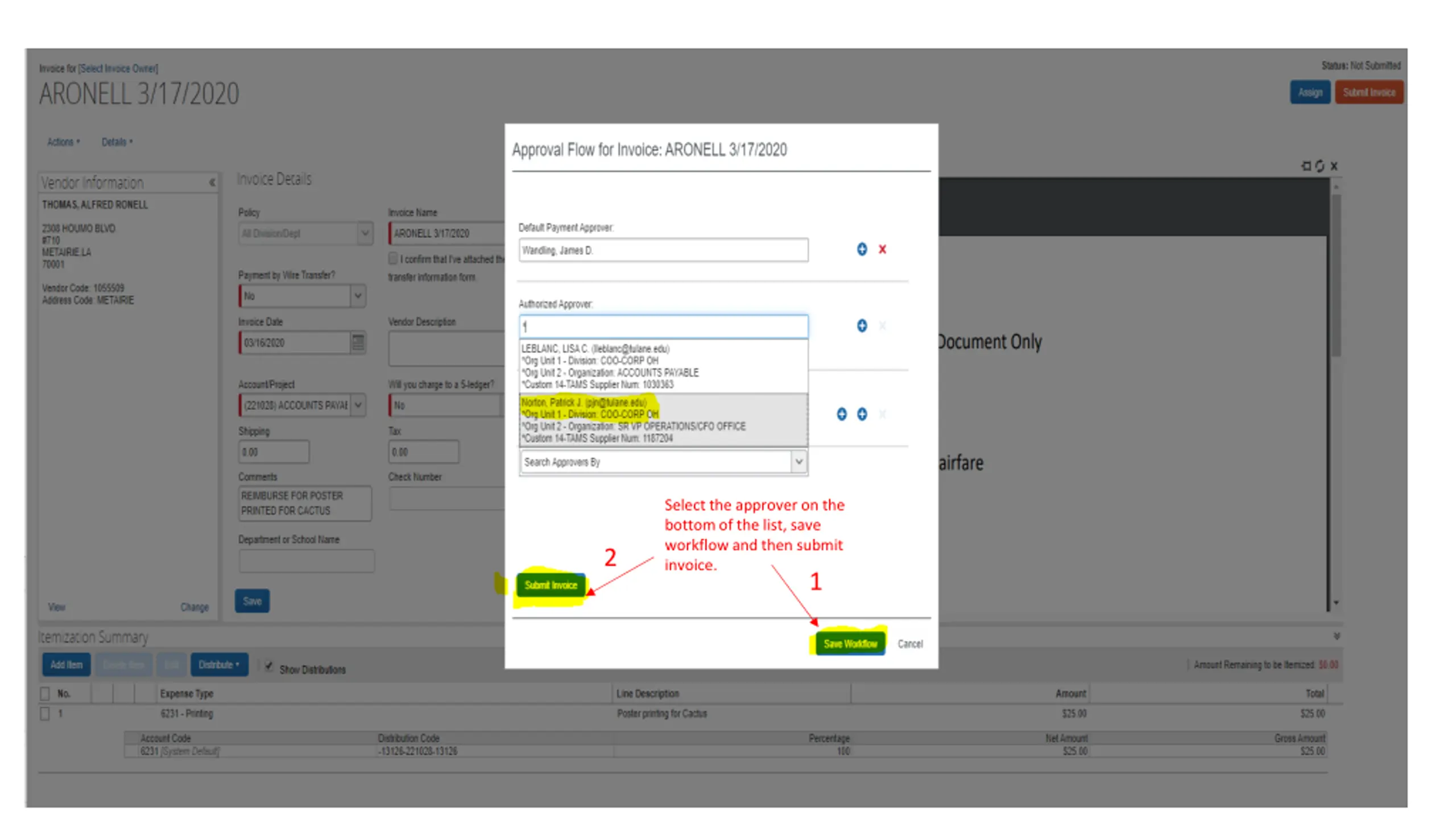Collapse the Vendor Information panel
This screenshot has width=1456, height=819.
(212, 183)
